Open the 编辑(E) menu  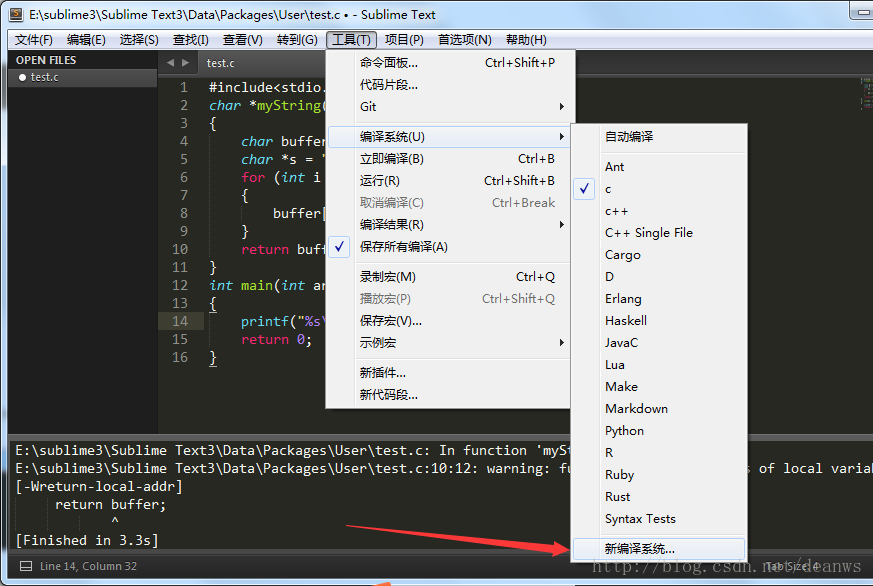pyautogui.click(x=86, y=40)
